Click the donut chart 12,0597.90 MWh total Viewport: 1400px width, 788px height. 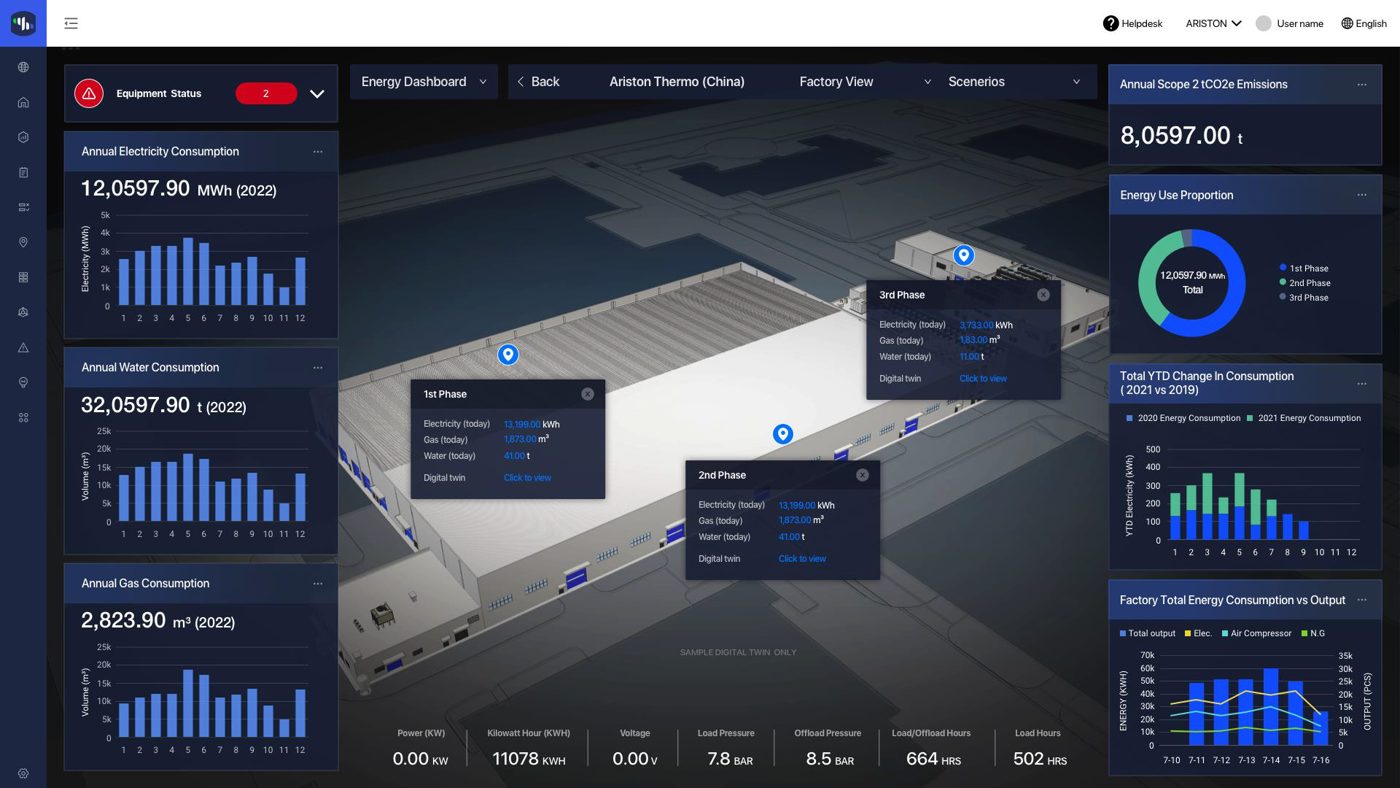[1192, 282]
